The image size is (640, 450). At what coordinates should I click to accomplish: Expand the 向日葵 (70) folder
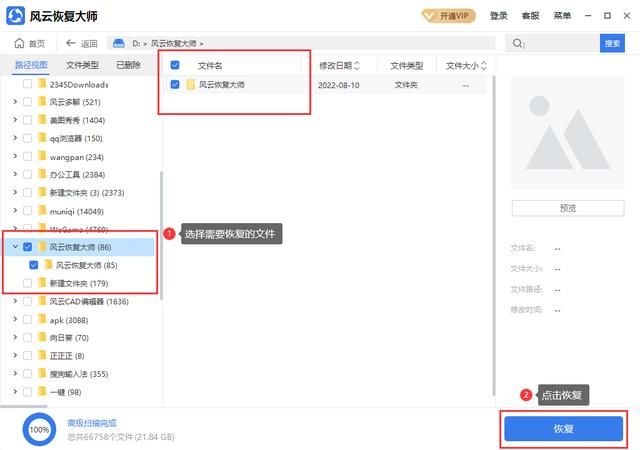(x=15, y=337)
